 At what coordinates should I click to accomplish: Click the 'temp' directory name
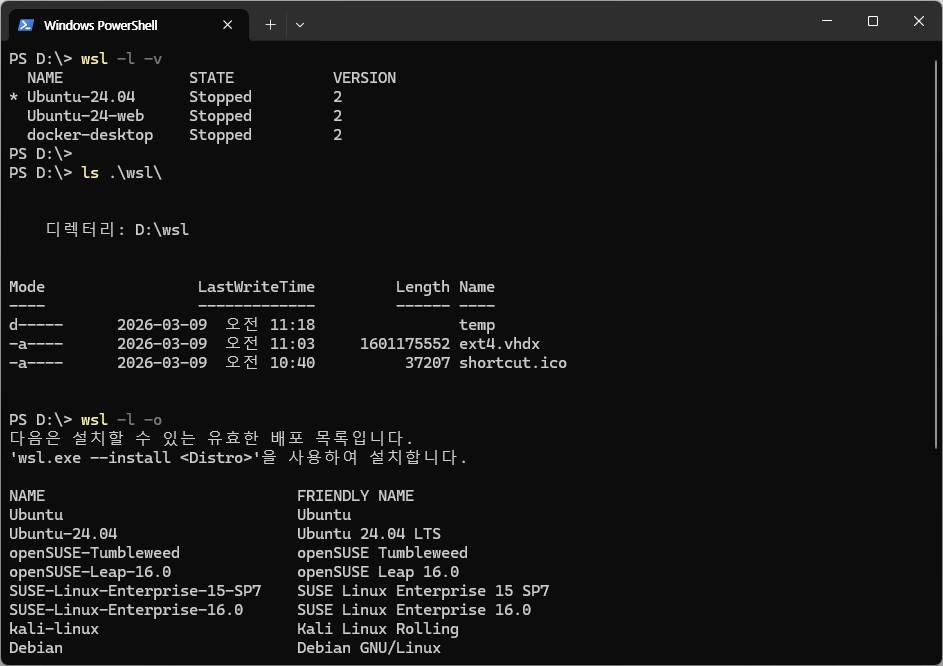click(x=477, y=325)
